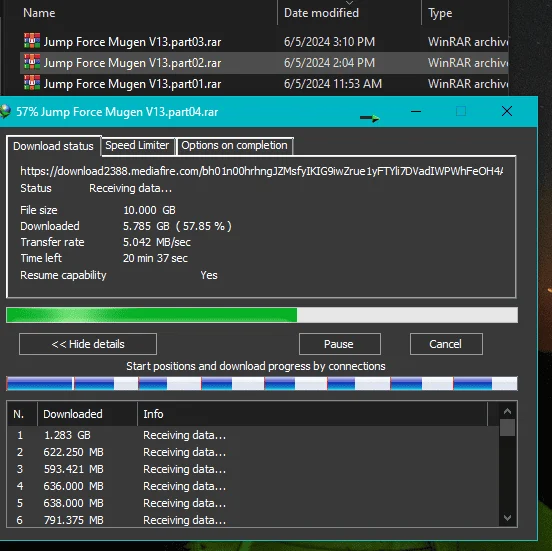Image resolution: width=552 pixels, height=551 pixels.
Task: Select connection 2 with 622.250 MB
Action: pos(253,452)
